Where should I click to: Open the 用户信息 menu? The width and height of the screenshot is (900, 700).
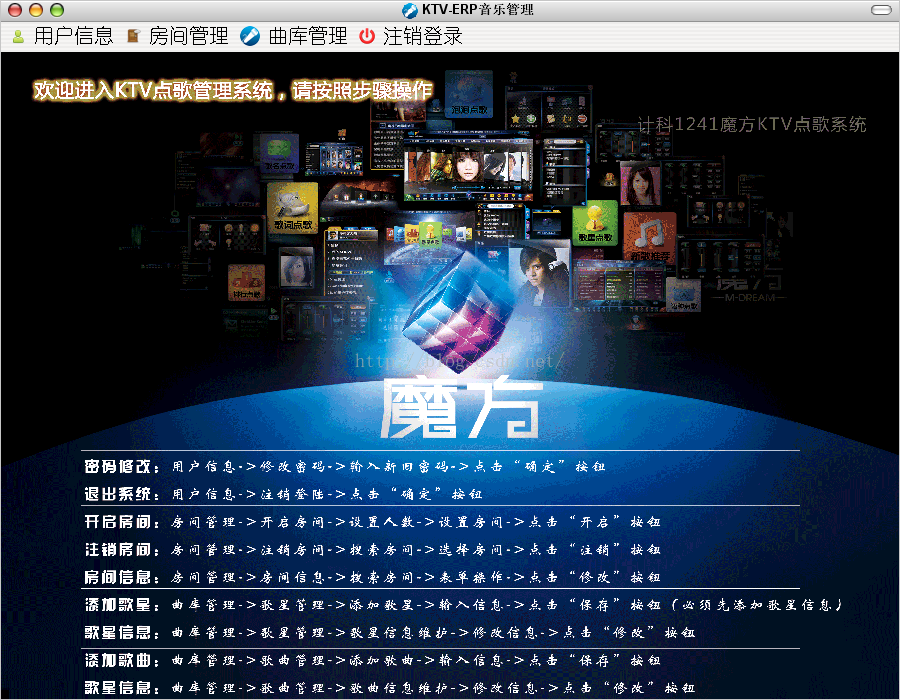73,36
